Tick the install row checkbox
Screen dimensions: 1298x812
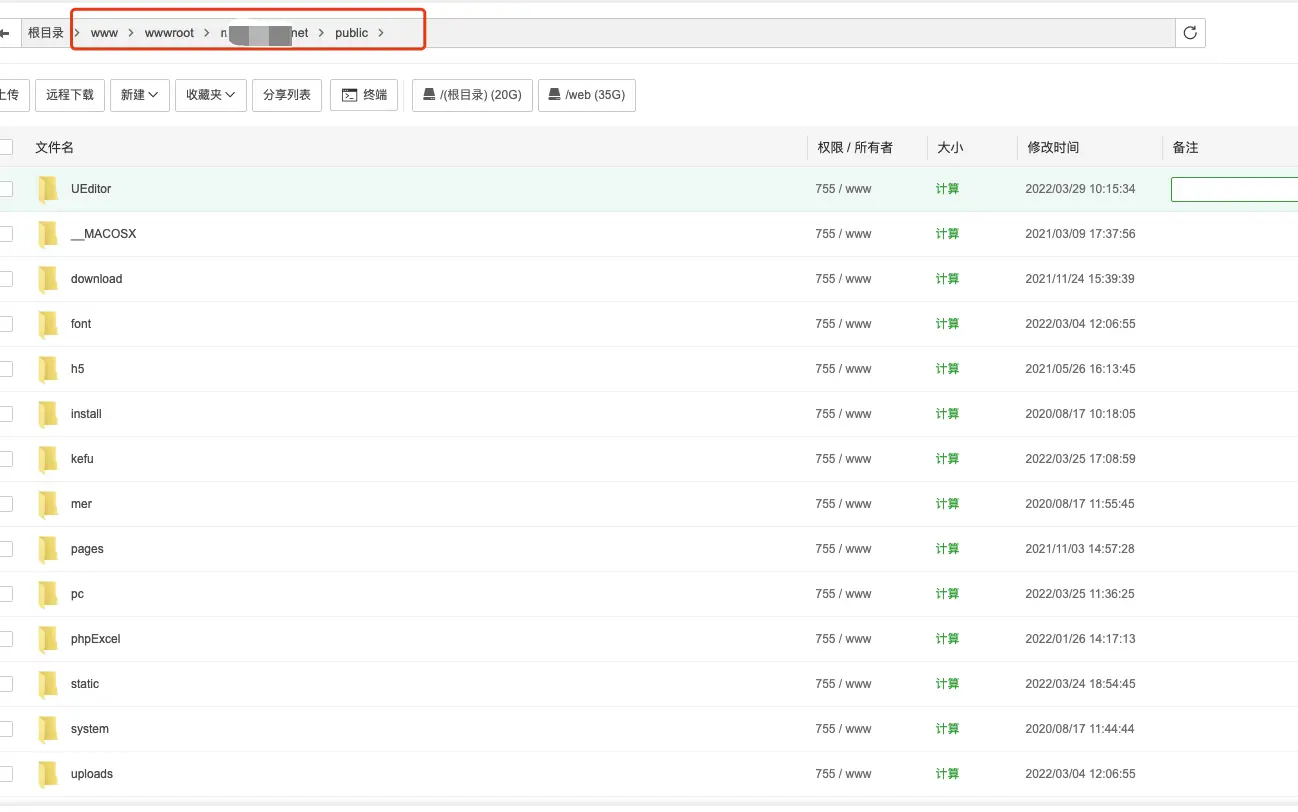click(6, 414)
